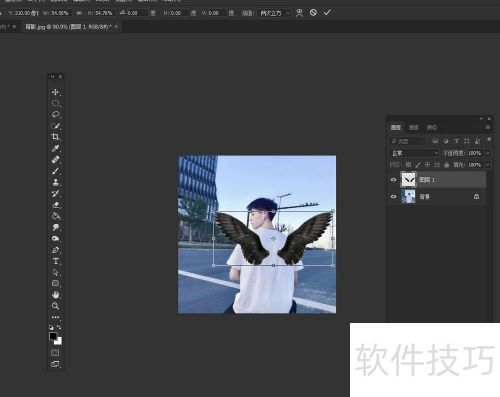Select the Smudge tool

(55, 227)
